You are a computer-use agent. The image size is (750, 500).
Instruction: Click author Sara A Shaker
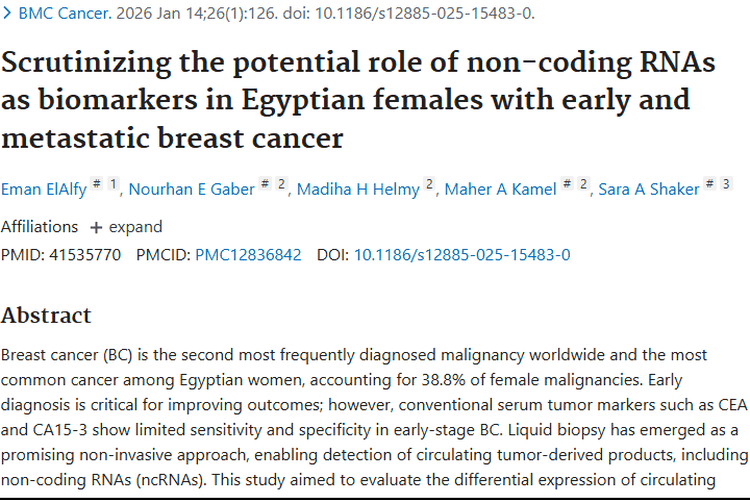pyautogui.click(x=649, y=189)
